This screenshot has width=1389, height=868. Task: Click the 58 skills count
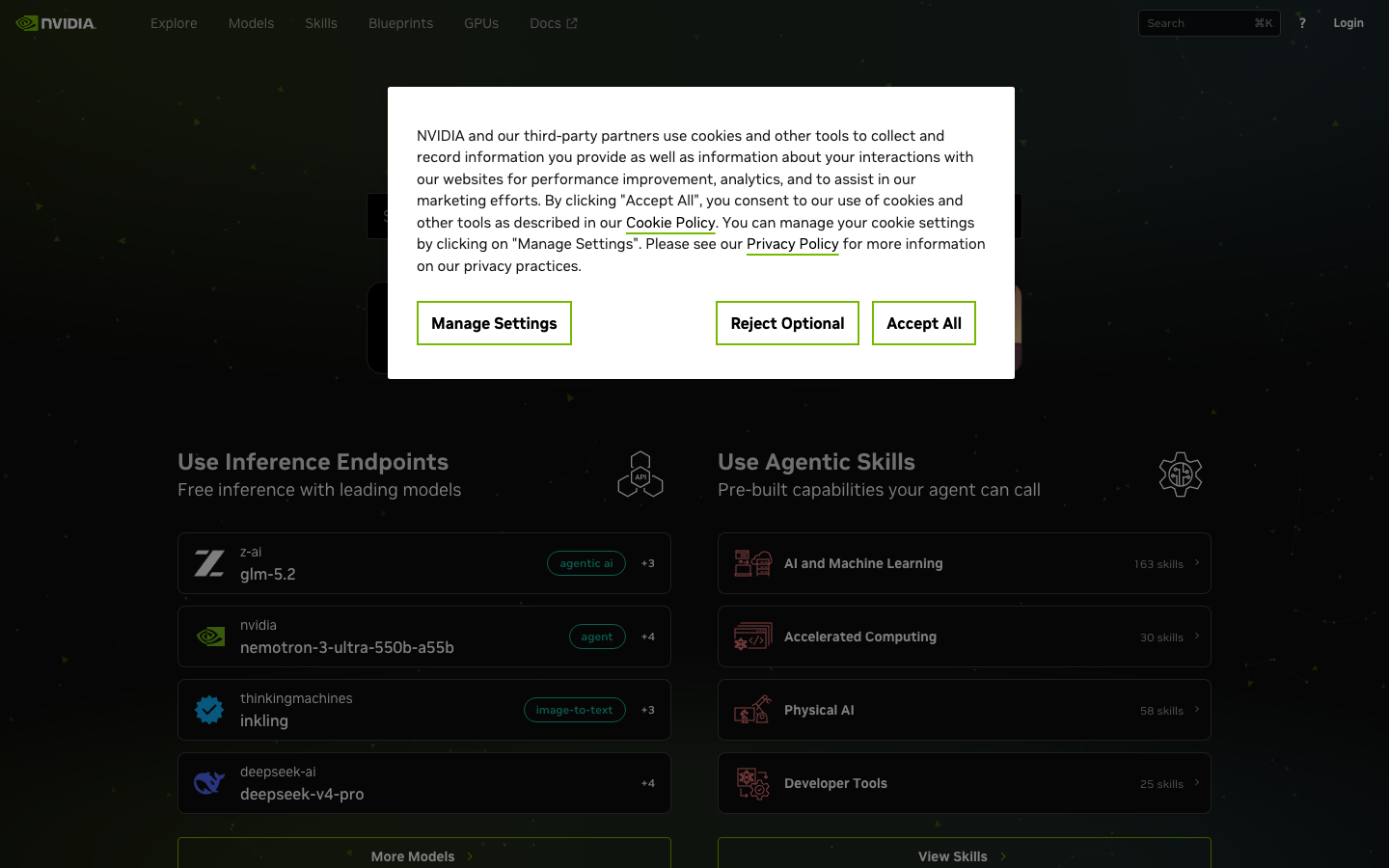click(1161, 711)
